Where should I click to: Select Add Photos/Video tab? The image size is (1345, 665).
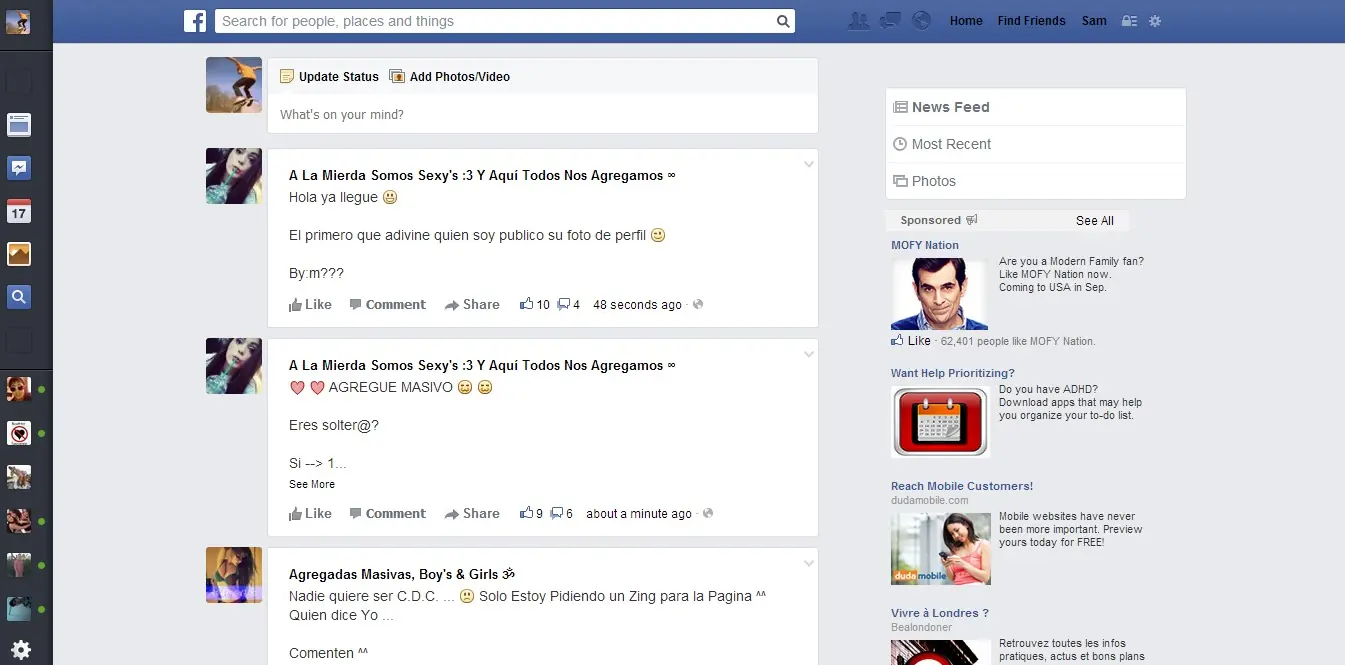(449, 76)
